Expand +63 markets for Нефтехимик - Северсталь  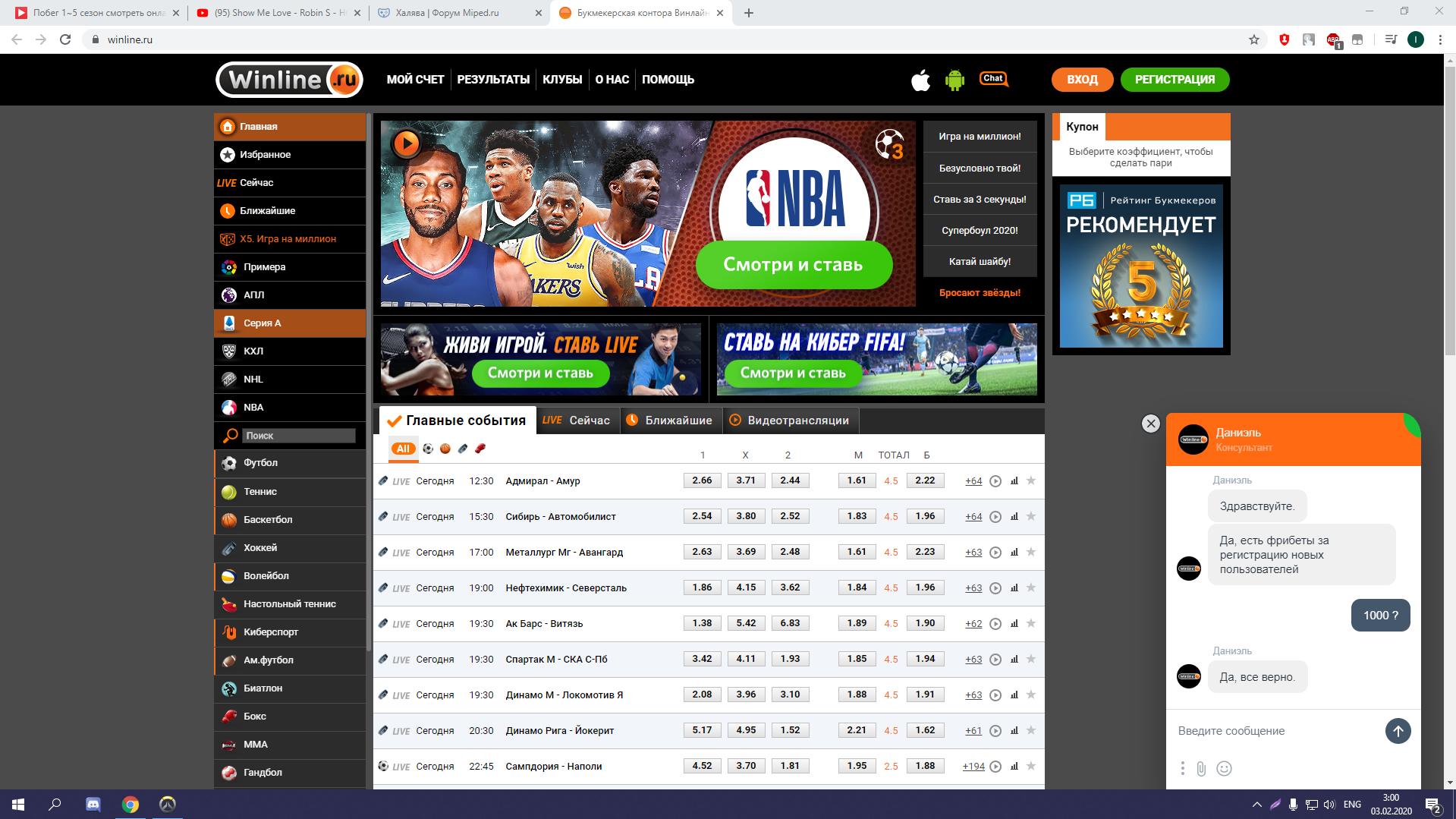pos(973,588)
